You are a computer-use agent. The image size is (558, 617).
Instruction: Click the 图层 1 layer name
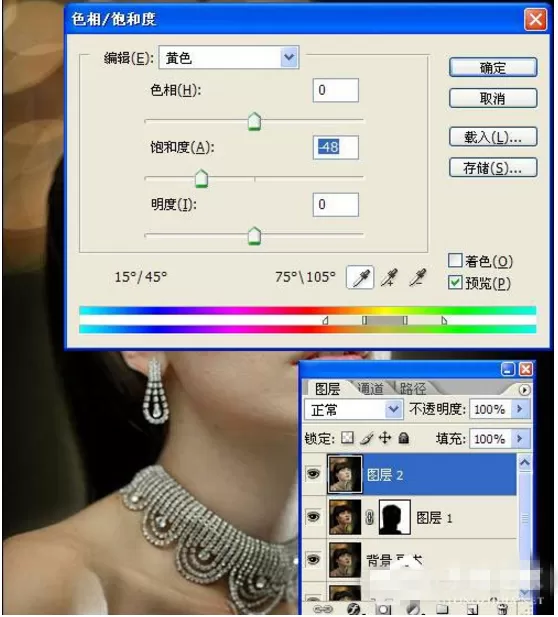coord(434,518)
